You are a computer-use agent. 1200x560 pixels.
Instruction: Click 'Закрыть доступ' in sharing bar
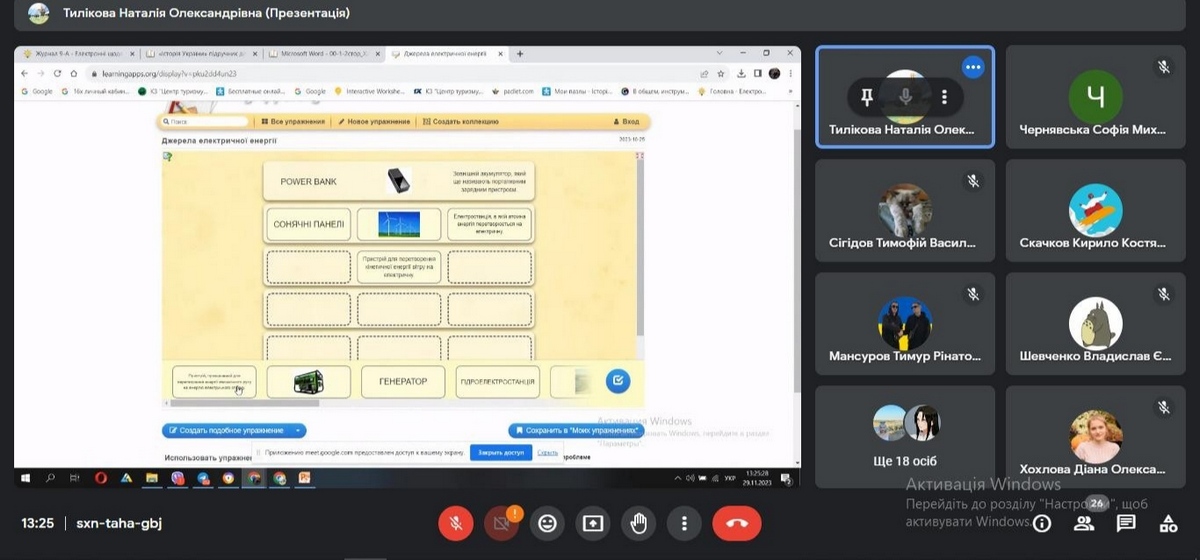(x=501, y=452)
